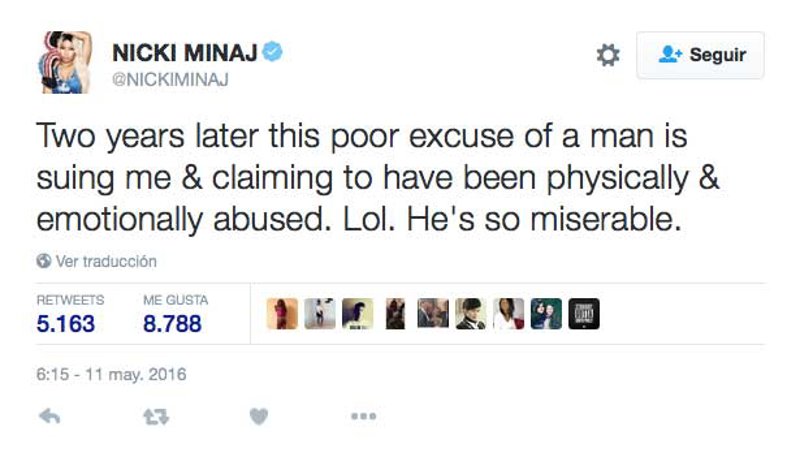The image size is (800, 457).
Task: Open the fifth liker avatar thumbnail
Action: point(433,314)
